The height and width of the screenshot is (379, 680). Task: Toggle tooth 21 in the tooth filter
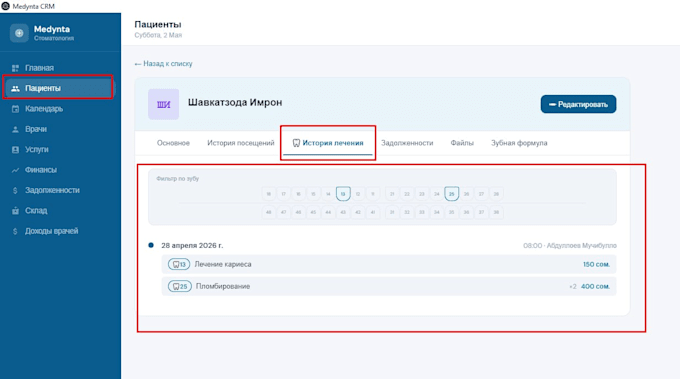tap(392, 194)
